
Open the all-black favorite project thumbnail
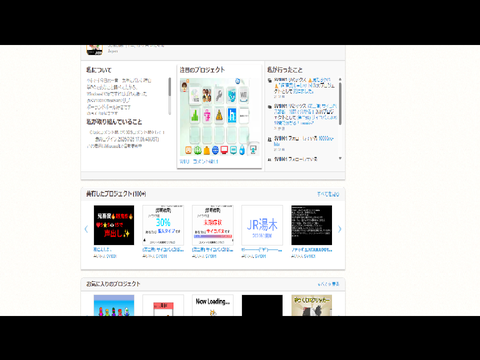262,305
